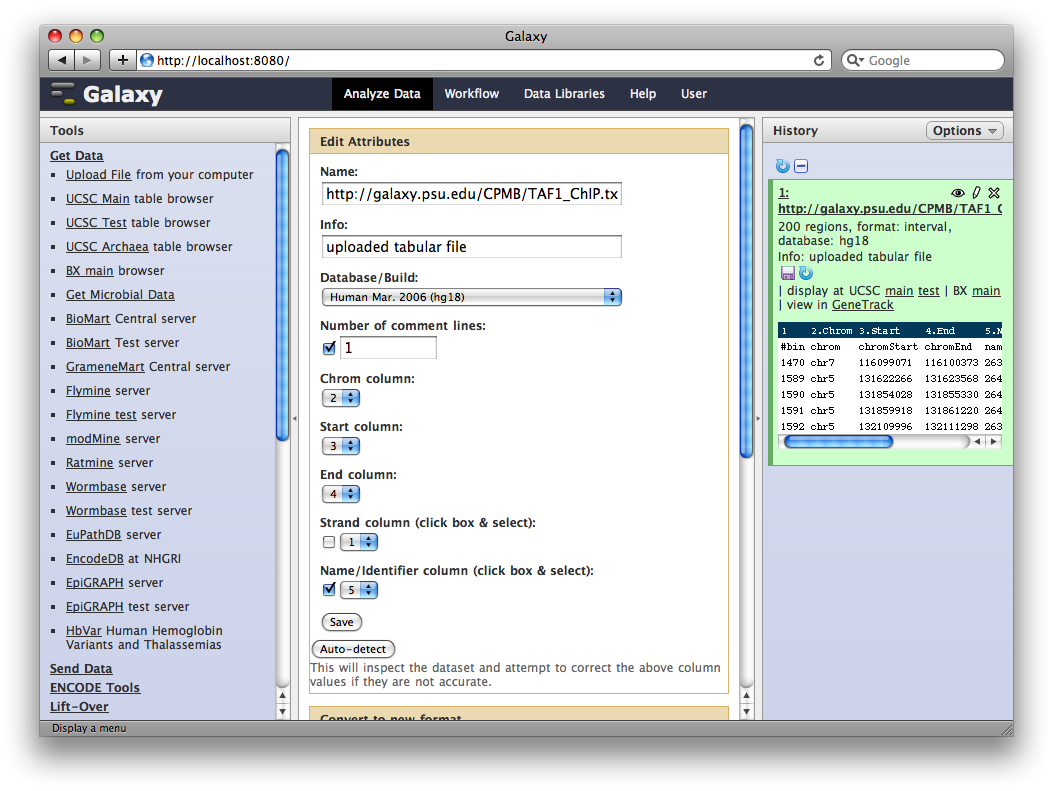Select the Analyze Data tab

pos(382,94)
